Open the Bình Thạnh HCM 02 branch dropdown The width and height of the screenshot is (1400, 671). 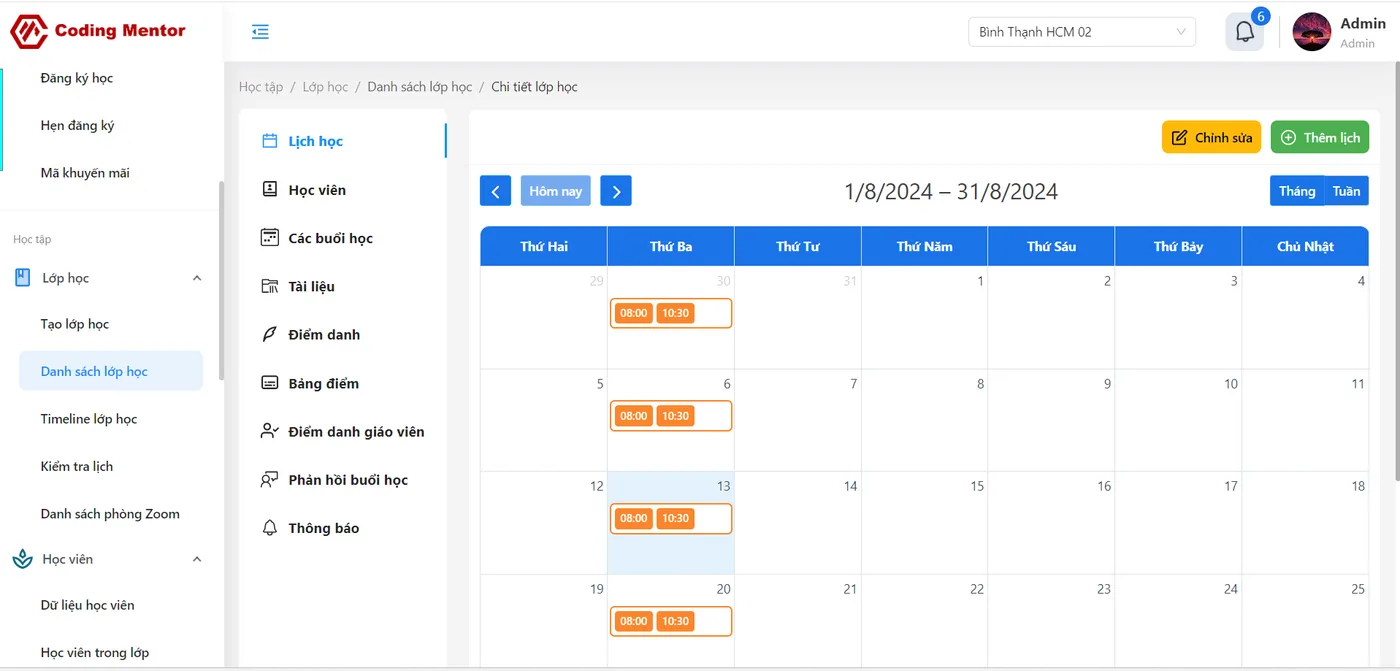[1082, 32]
